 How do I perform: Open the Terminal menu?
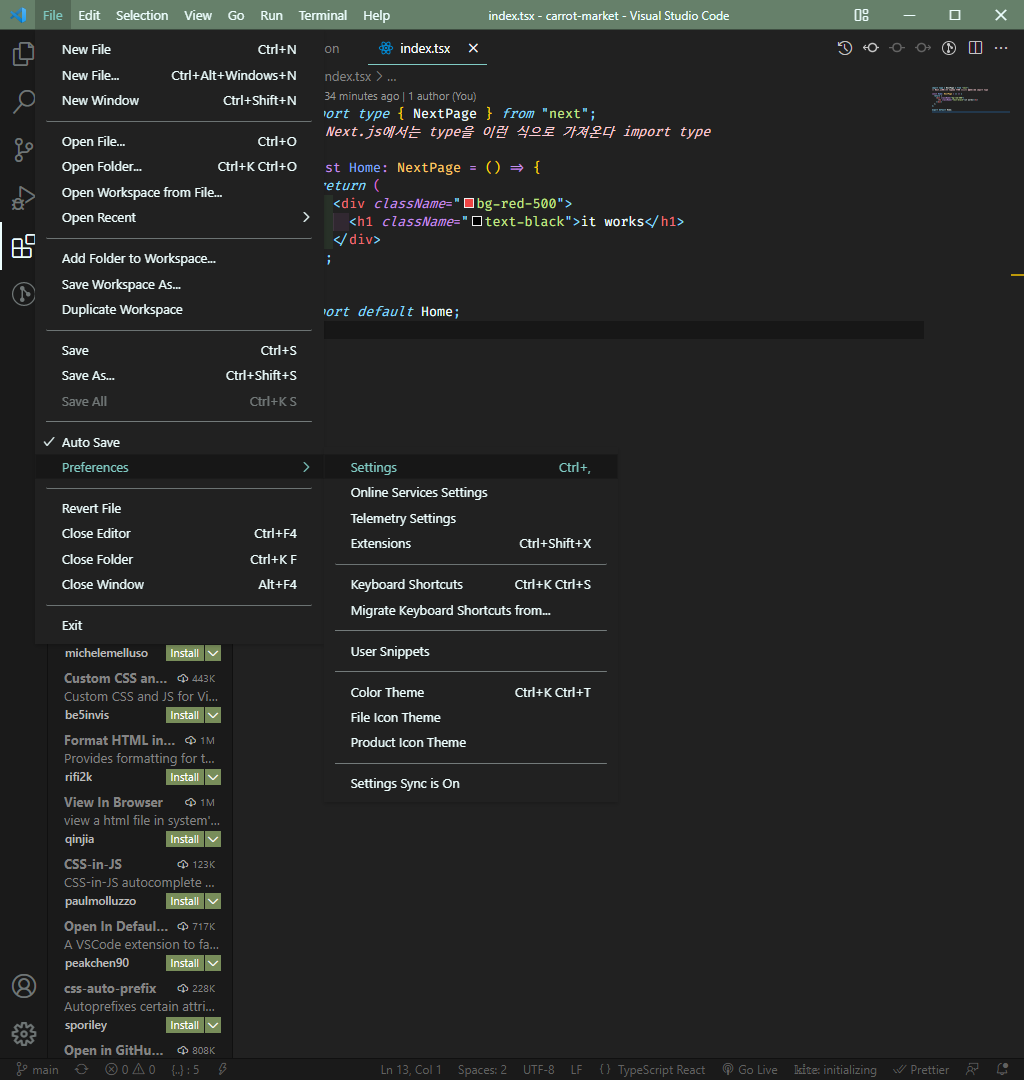pos(322,15)
